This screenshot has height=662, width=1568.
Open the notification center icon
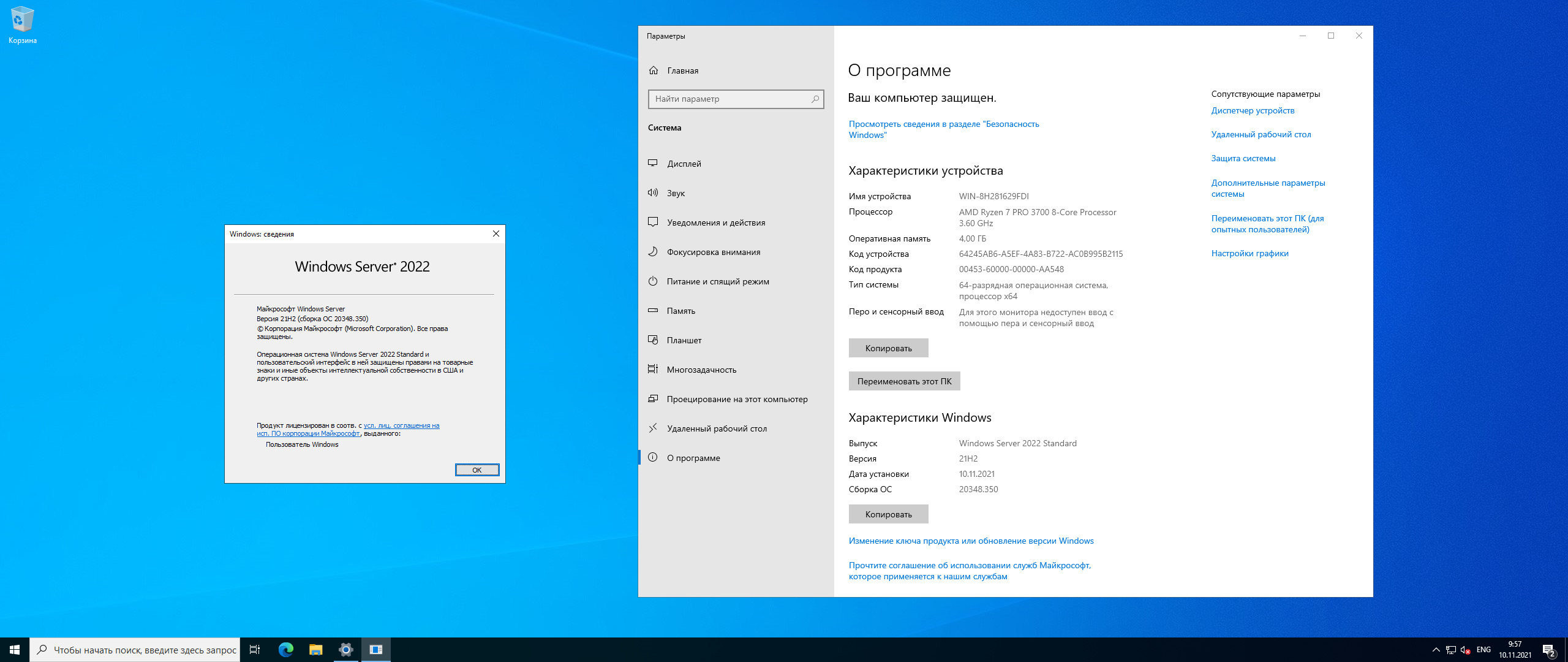1549,650
